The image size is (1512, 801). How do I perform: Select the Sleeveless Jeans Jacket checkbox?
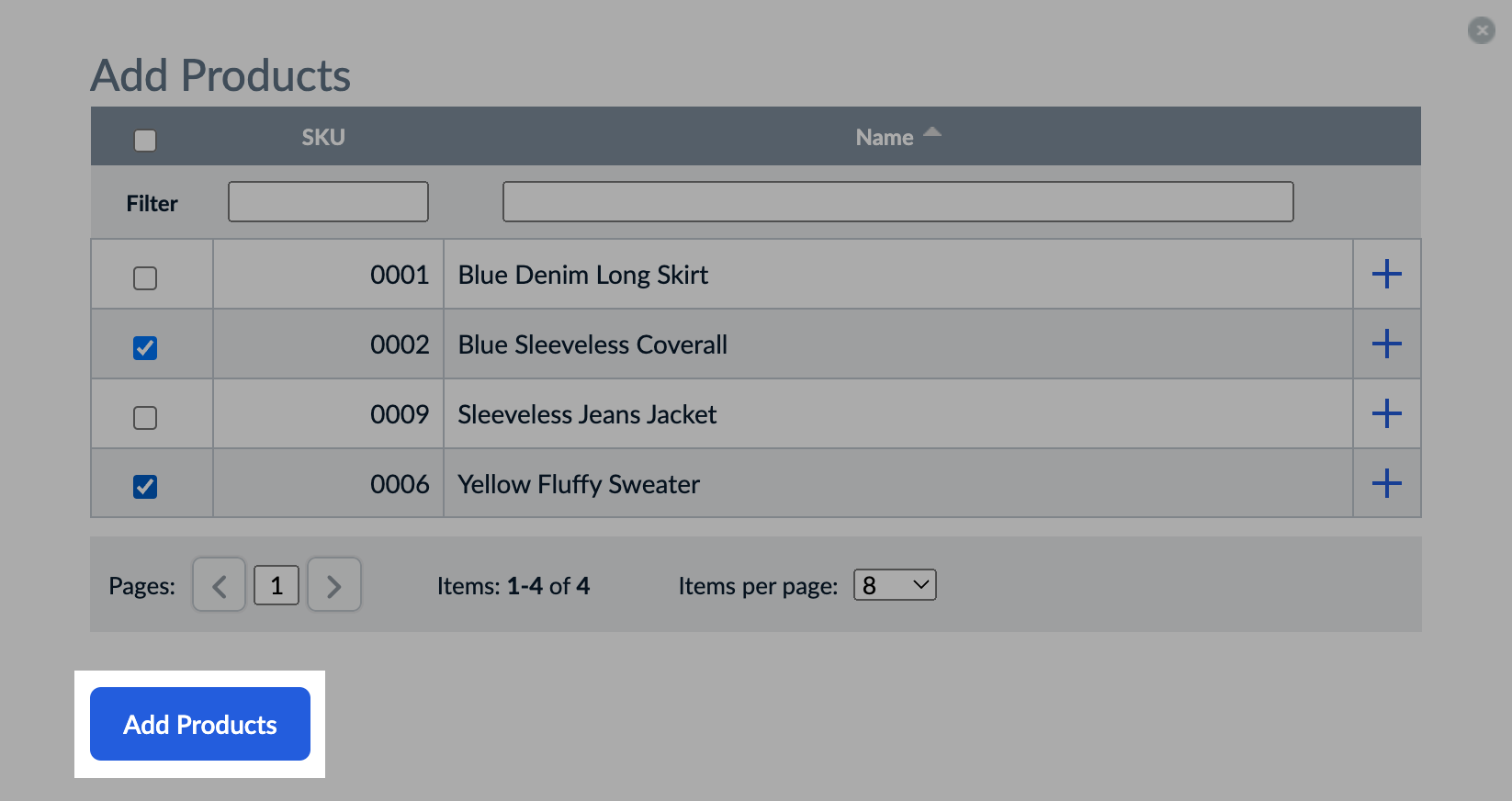tap(145, 417)
